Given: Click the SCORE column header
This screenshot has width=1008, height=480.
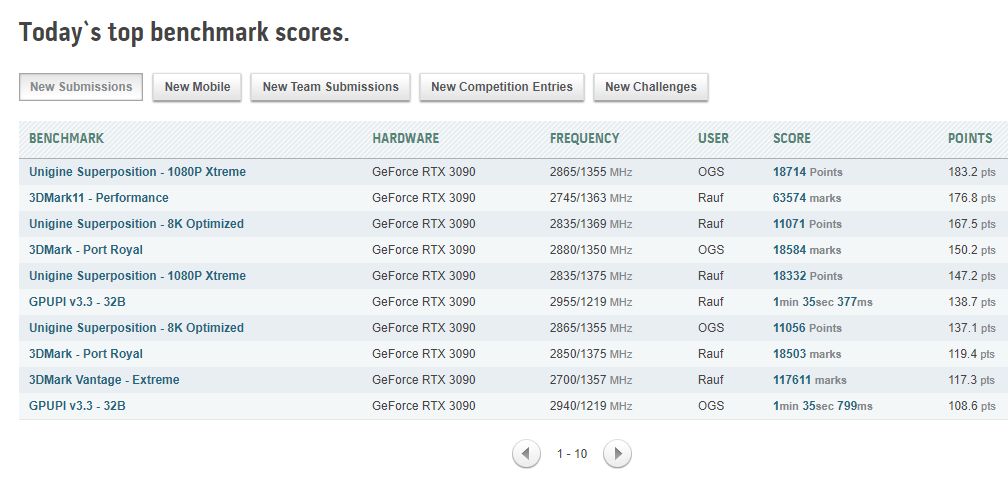Looking at the screenshot, I should 791,138.
